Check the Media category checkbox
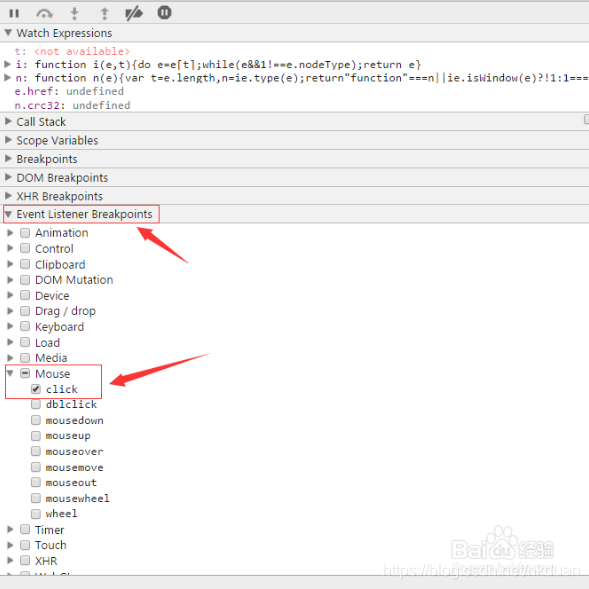 click(25, 358)
